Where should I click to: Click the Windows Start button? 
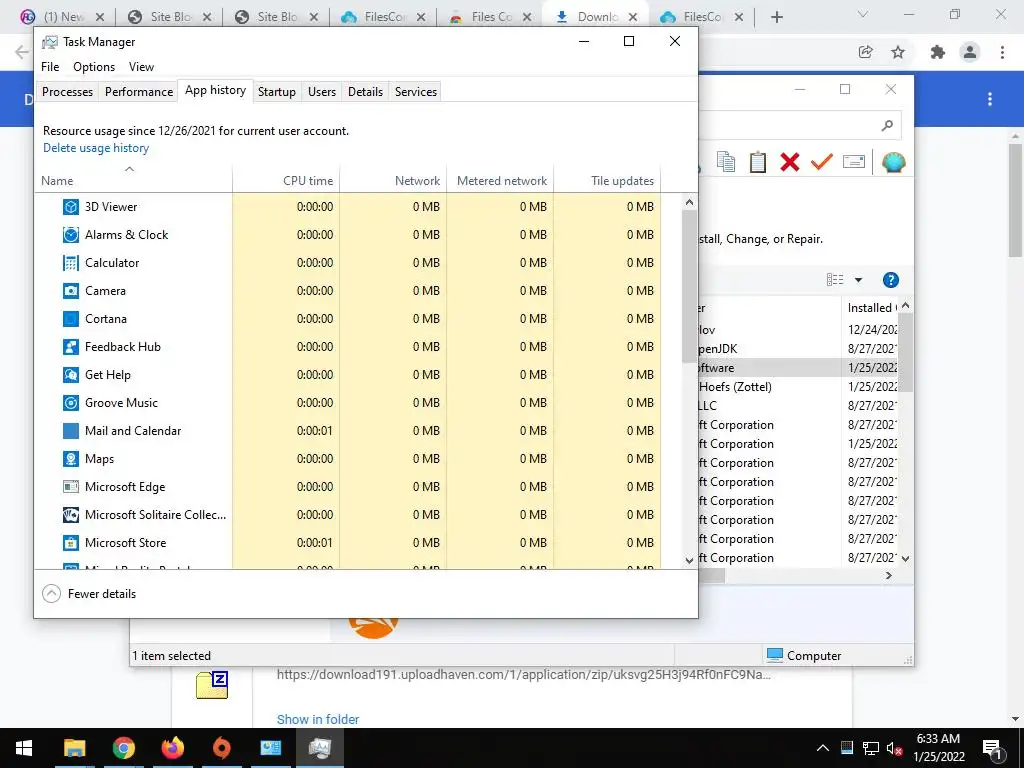click(24, 748)
